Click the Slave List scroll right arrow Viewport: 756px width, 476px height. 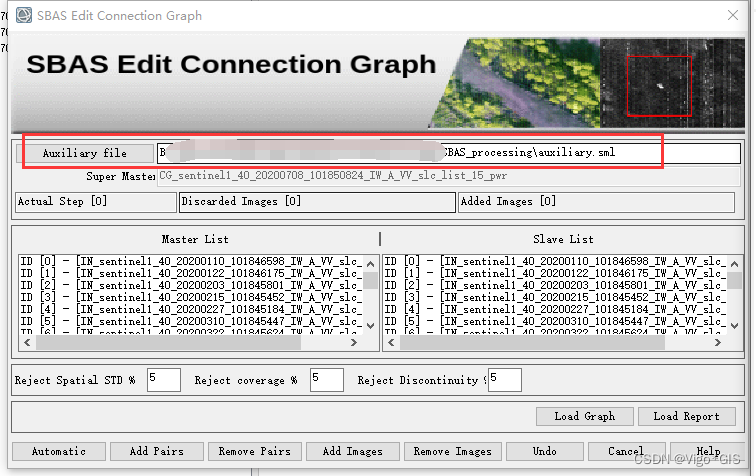[x=718, y=342]
